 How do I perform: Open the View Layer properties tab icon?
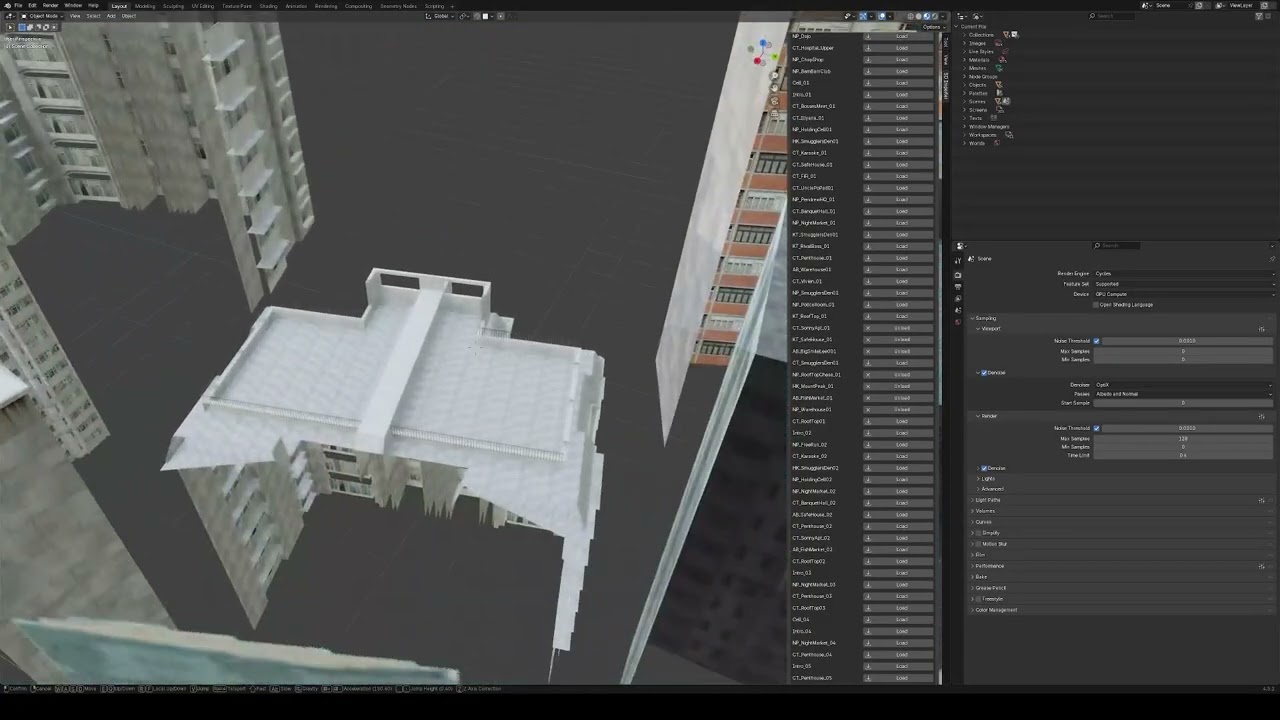(958, 296)
